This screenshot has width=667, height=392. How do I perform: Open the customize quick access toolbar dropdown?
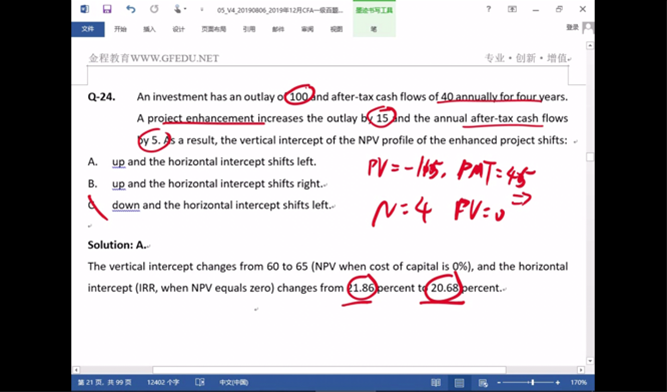[202, 9]
